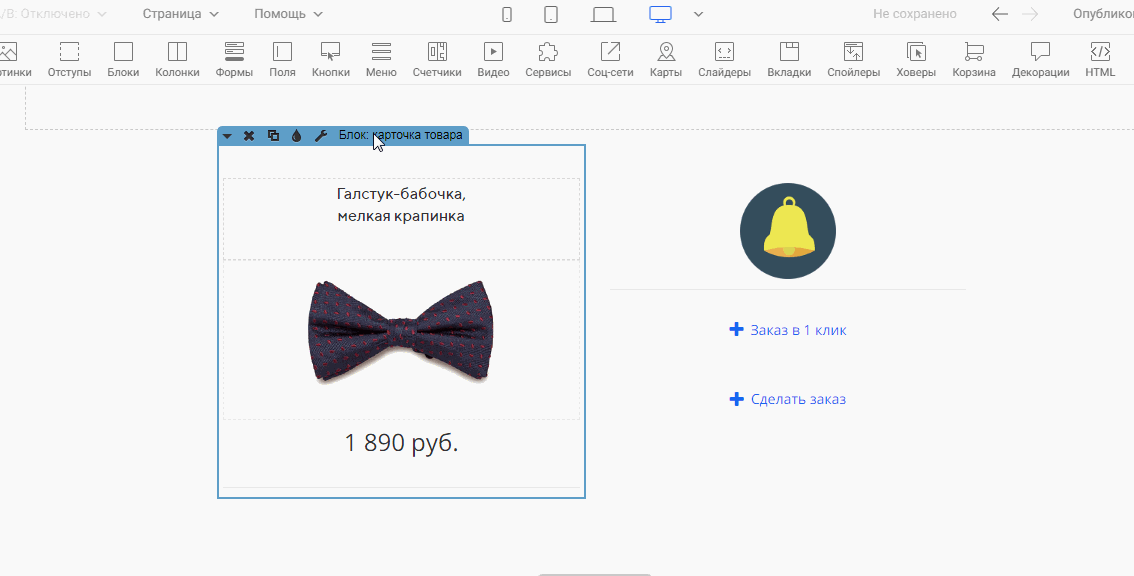
Task: Open the Страница dropdown menu
Action: (x=180, y=14)
